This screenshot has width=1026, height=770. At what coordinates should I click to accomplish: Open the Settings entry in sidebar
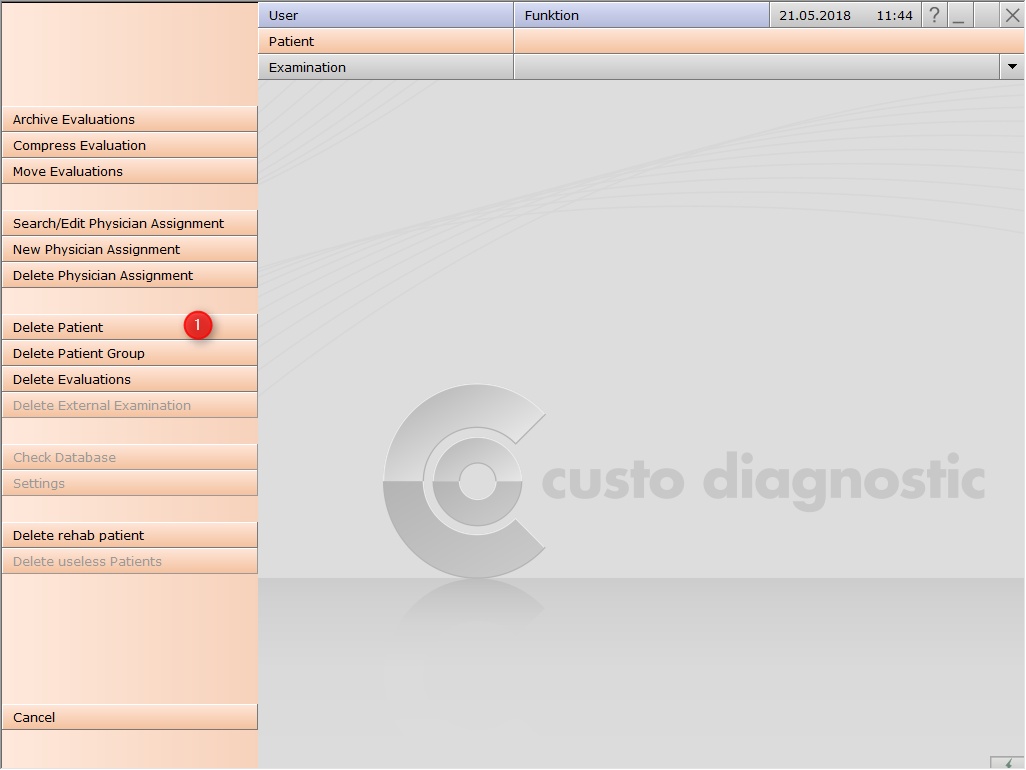click(130, 483)
